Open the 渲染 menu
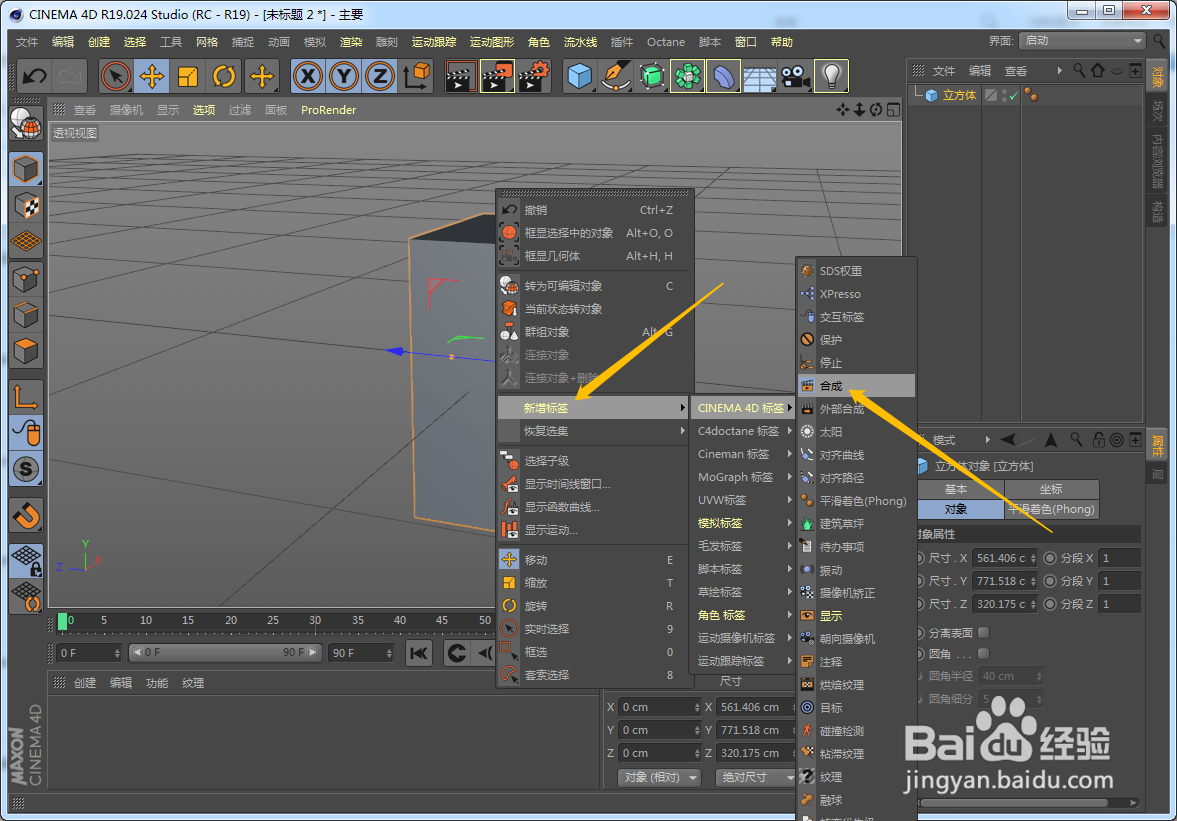Viewport: 1177px width, 821px height. (351, 42)
